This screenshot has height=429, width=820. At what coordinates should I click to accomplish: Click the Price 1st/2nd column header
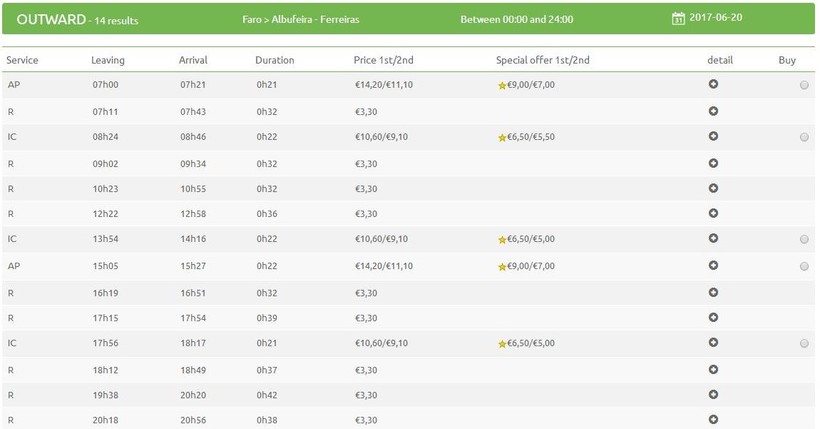click(x=384, y=61)
